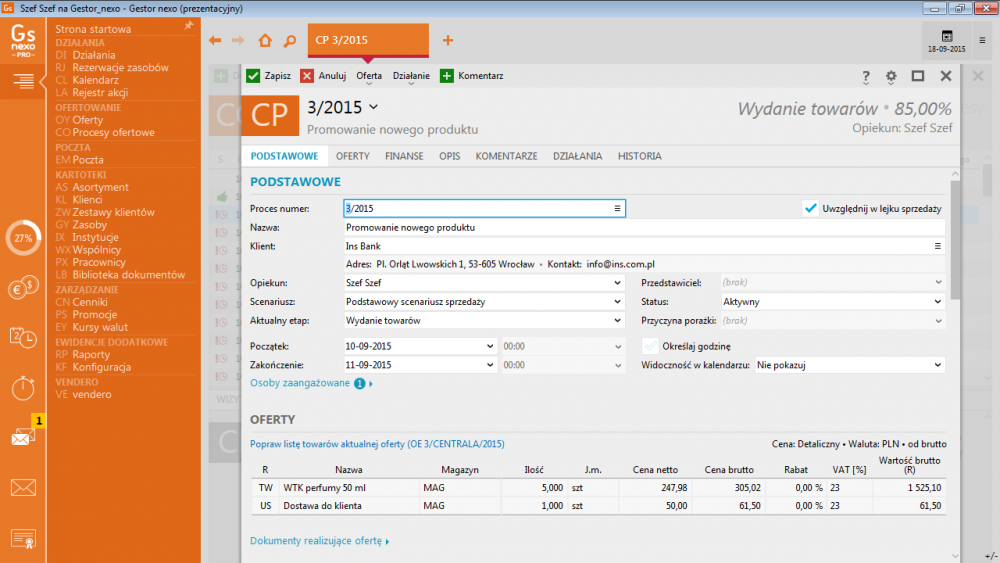Image resolution: width=1000 pixels, height=563 pixels.
Task: Switch to the FINANSE tab
Action: (x=404, y=156)
